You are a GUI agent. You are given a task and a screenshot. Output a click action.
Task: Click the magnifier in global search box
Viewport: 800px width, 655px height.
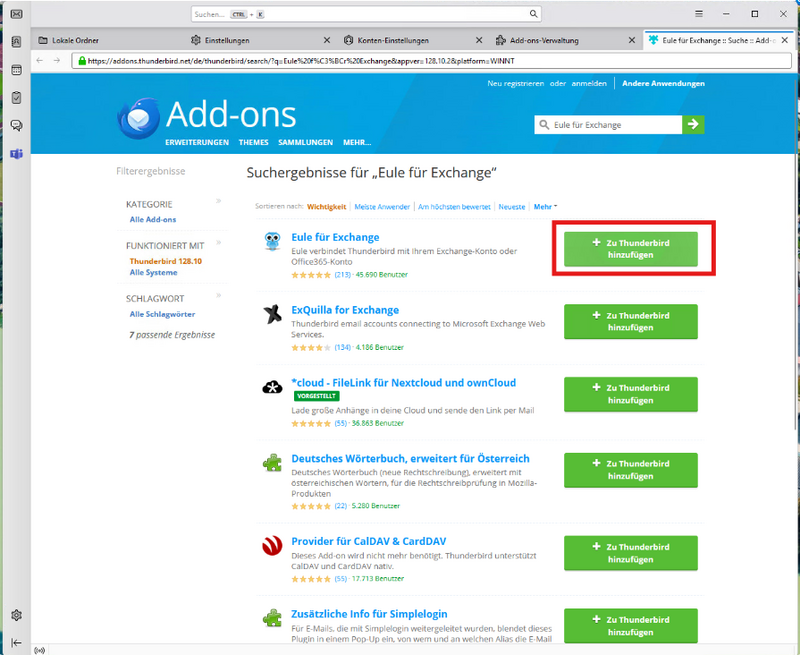(x=533, y=14)
